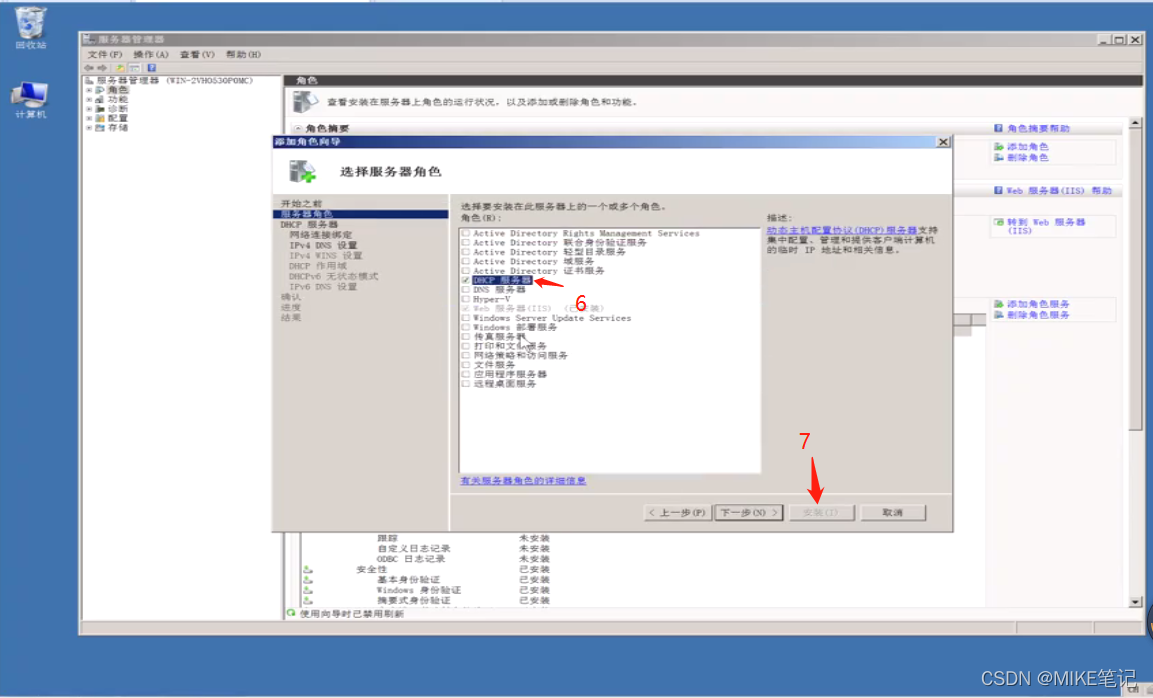The width and height of the screenshot is (1153, 698).
Task: Select the 角色 node icon in console tree
Action: pos(100,90)
